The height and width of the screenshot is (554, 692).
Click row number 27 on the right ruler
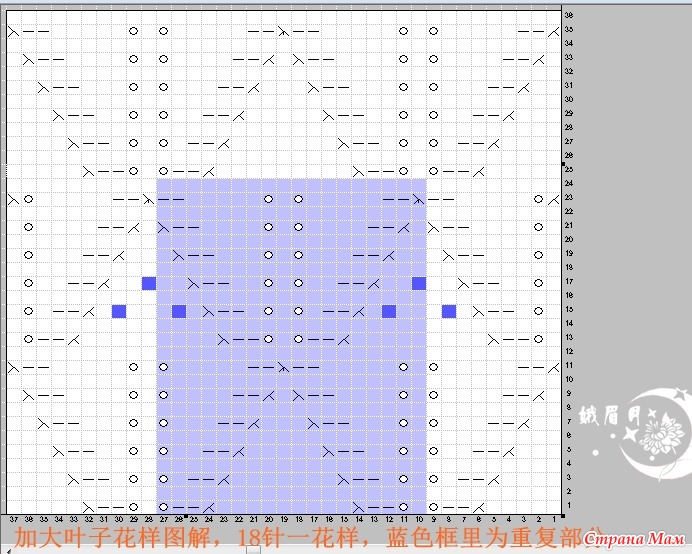(x=569, y=141)
